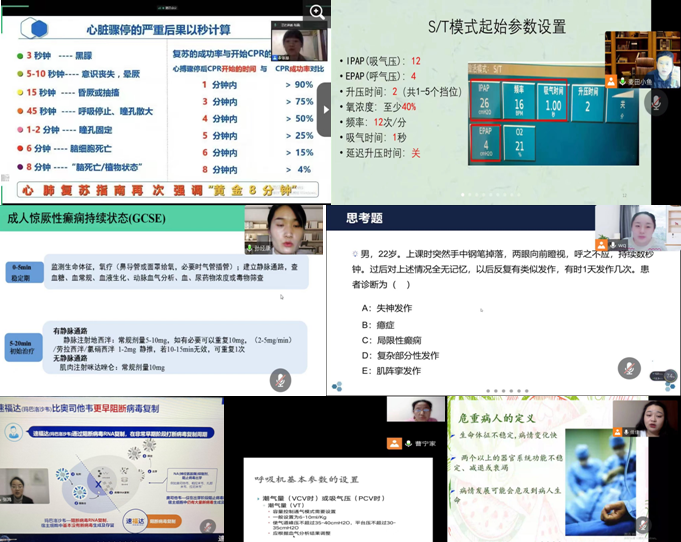Click the 5-20min 初始治疗 stage label
681x542 pixels.
coord(23,343)
